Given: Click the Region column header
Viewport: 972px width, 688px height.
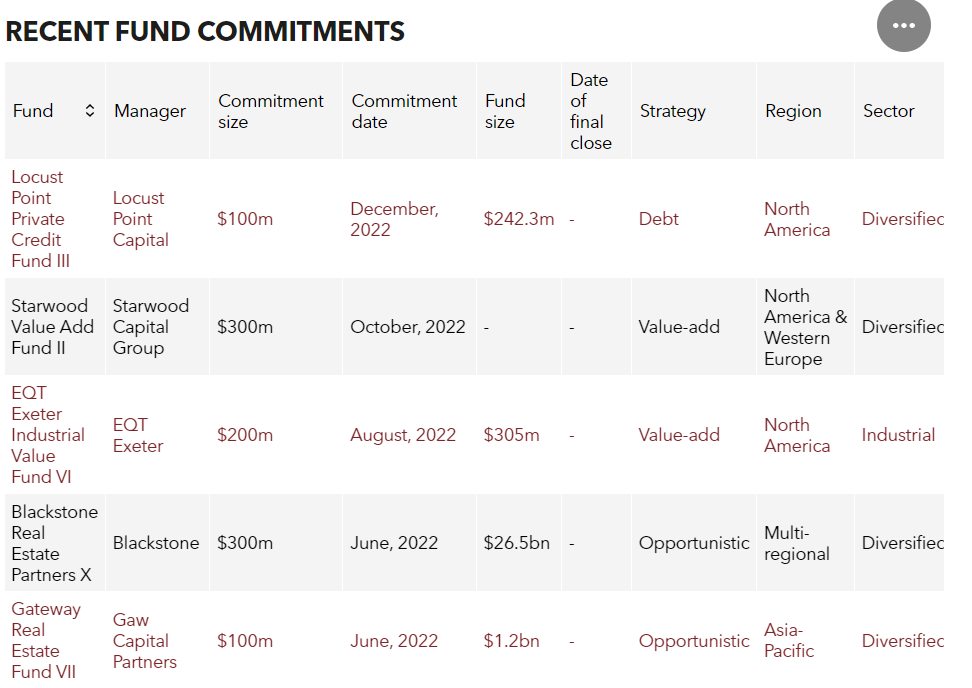Looking at the screenshot, I should 793,111.
